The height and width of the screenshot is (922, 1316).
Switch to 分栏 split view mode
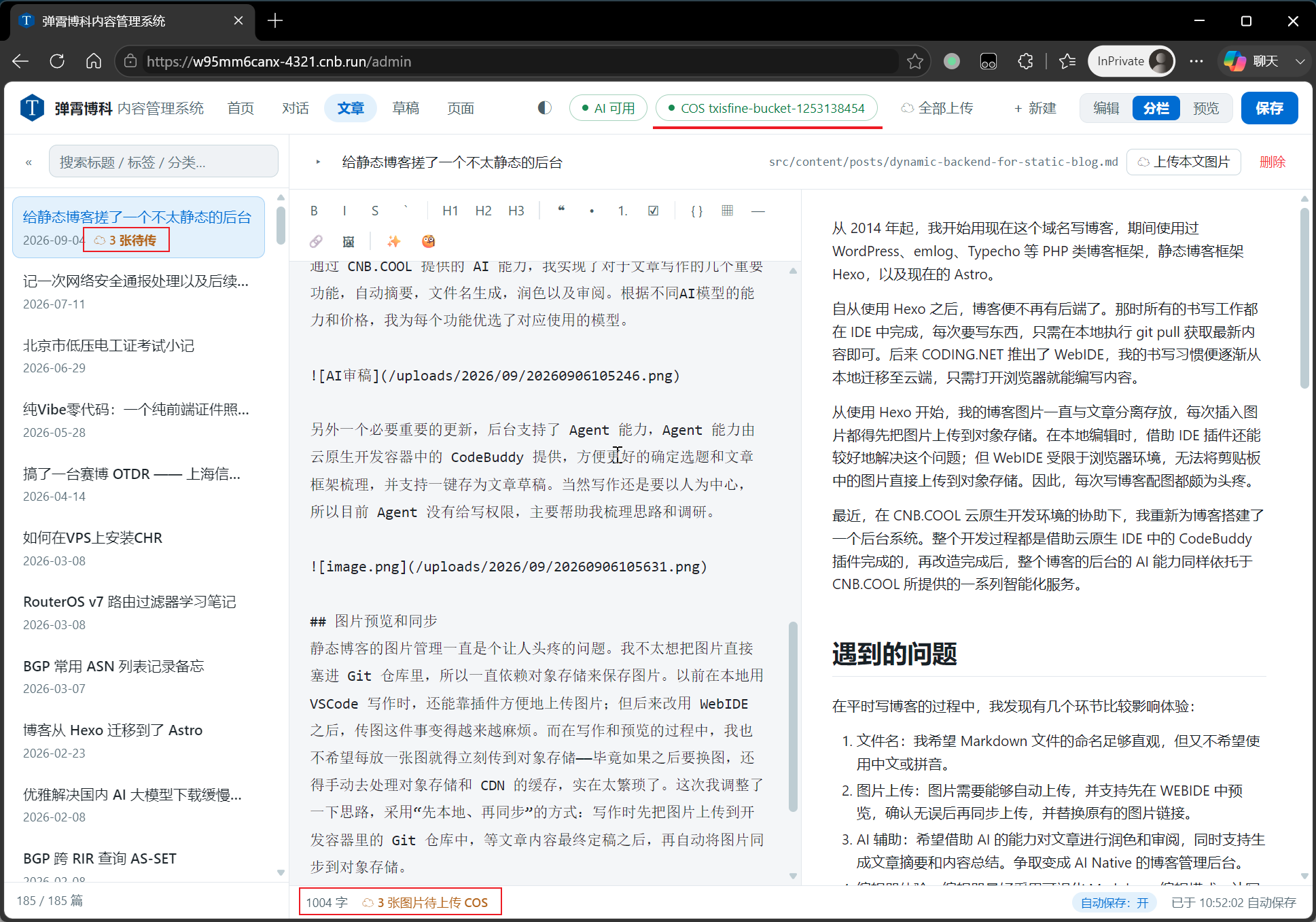1156,108
